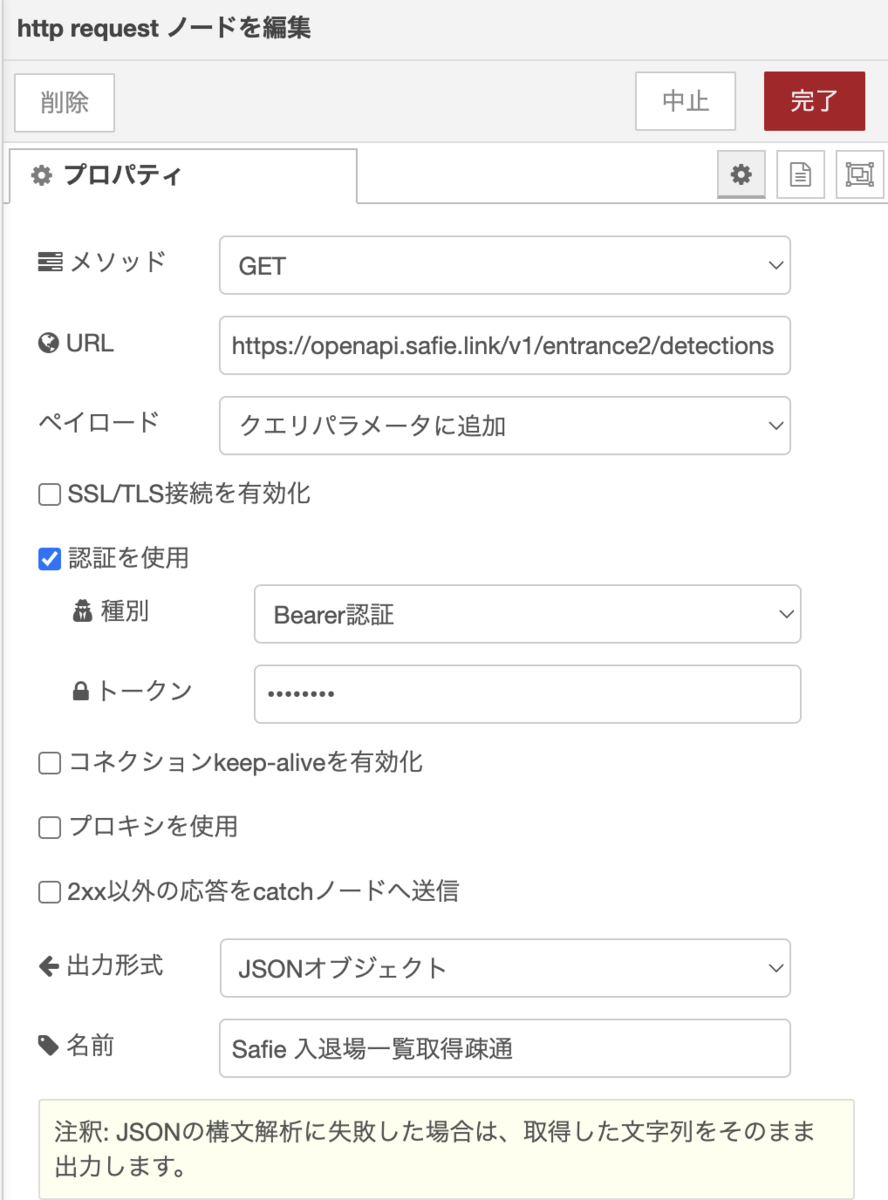Open the メソッド GET dropdown
This screenshot has width=888, height=1200.
coord(505,265)
